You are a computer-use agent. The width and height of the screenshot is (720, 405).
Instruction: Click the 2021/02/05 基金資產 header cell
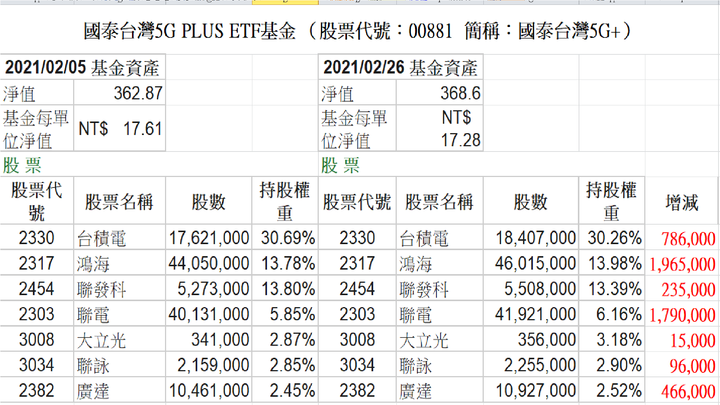click(83, 67)
